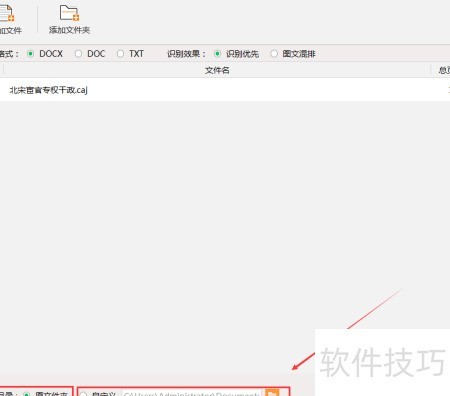Select TXT output format
Viewport: 450px width, 396px height.
tap(120, 54)
